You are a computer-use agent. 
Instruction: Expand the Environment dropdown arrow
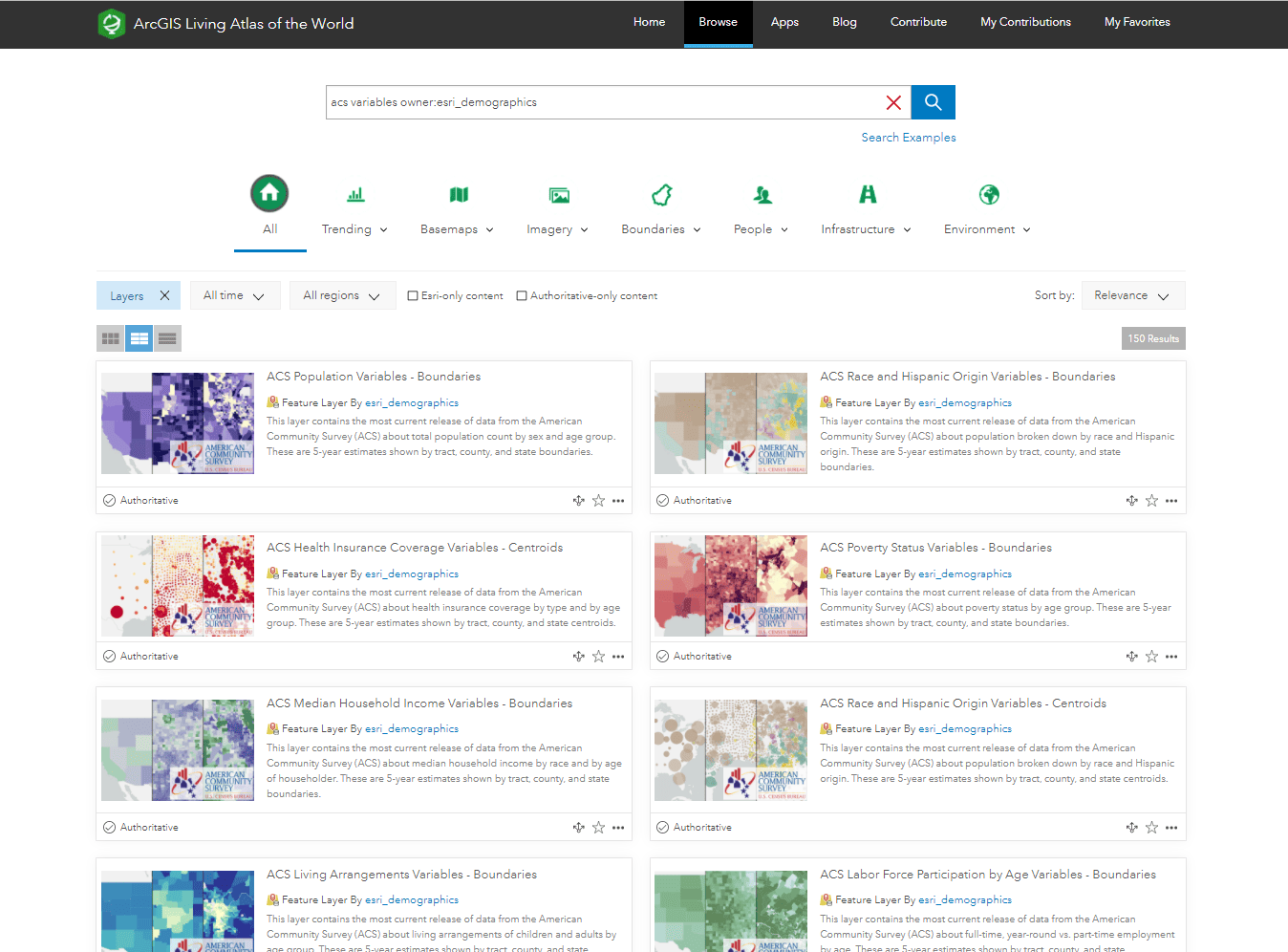tap(1026, 230)
